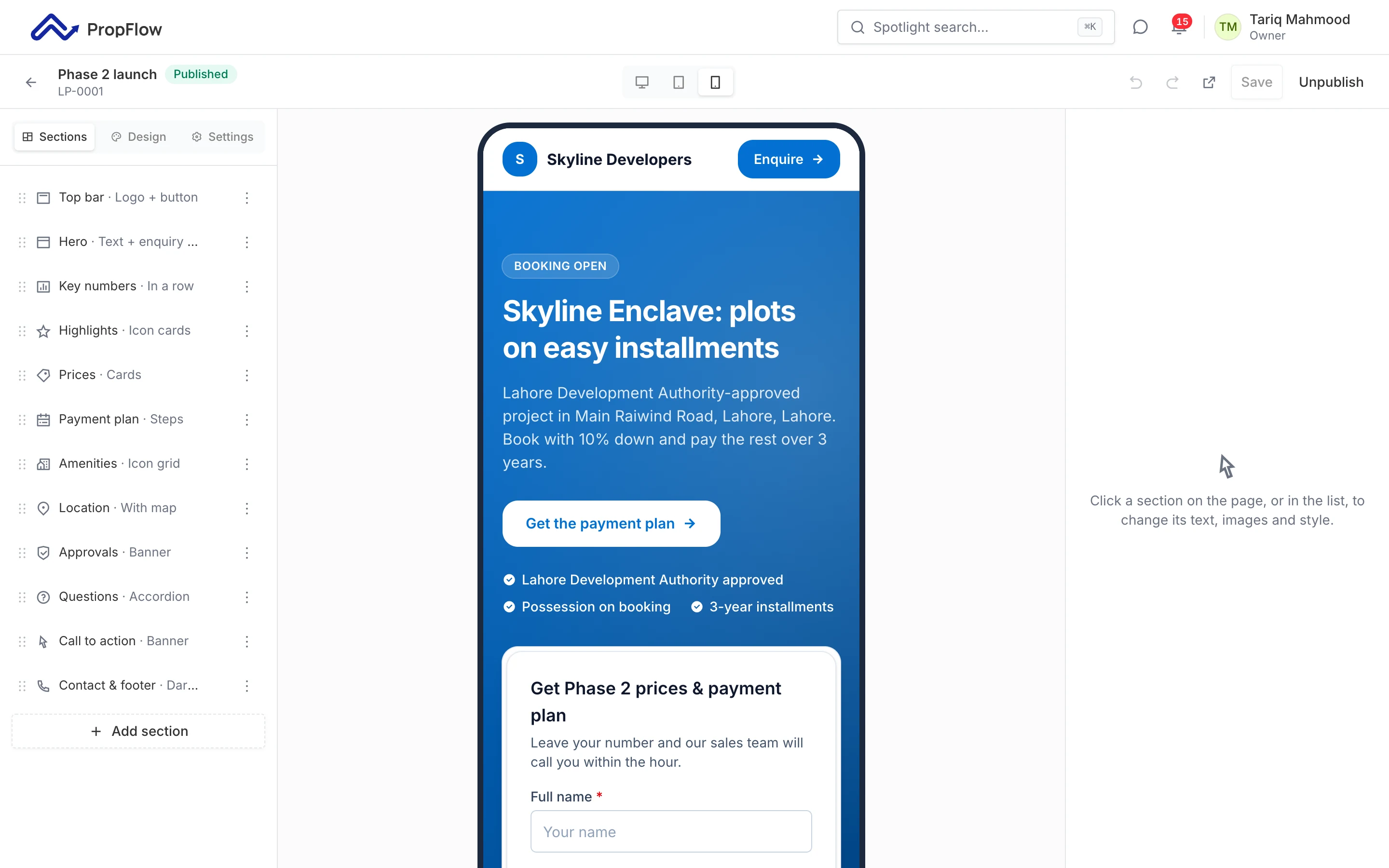The width and height of the screenshot is (1389, 868).
Task: Select the Highlights Icon cards row
Action: pos(138,331)
